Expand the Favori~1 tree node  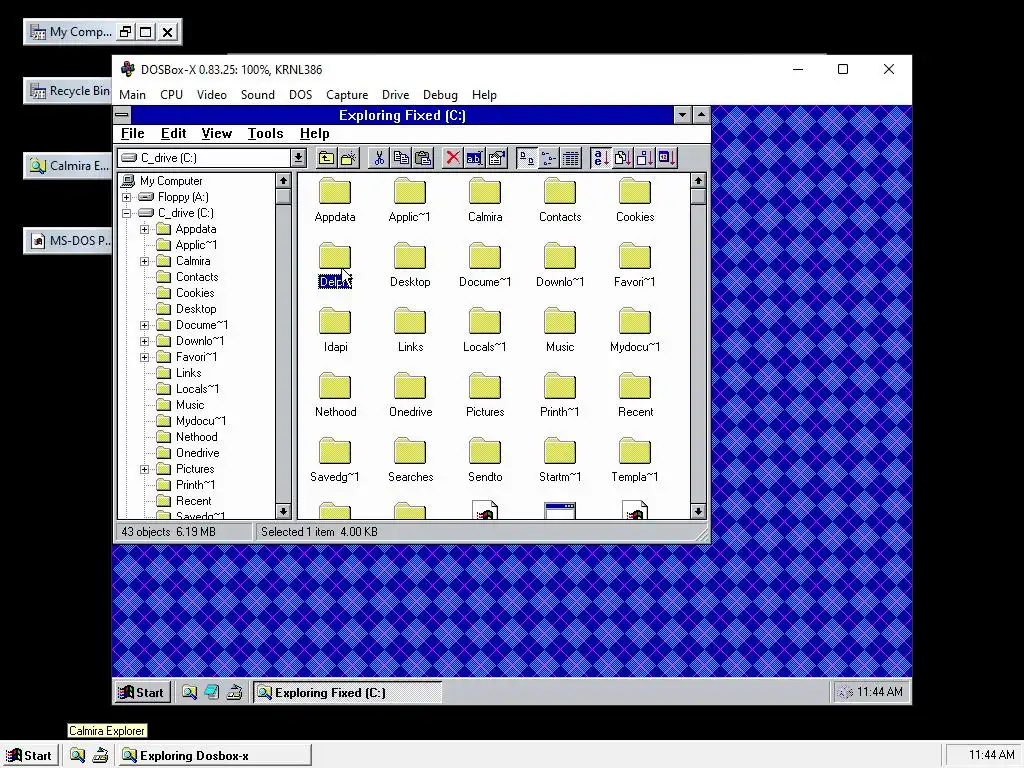coord(144,357)
